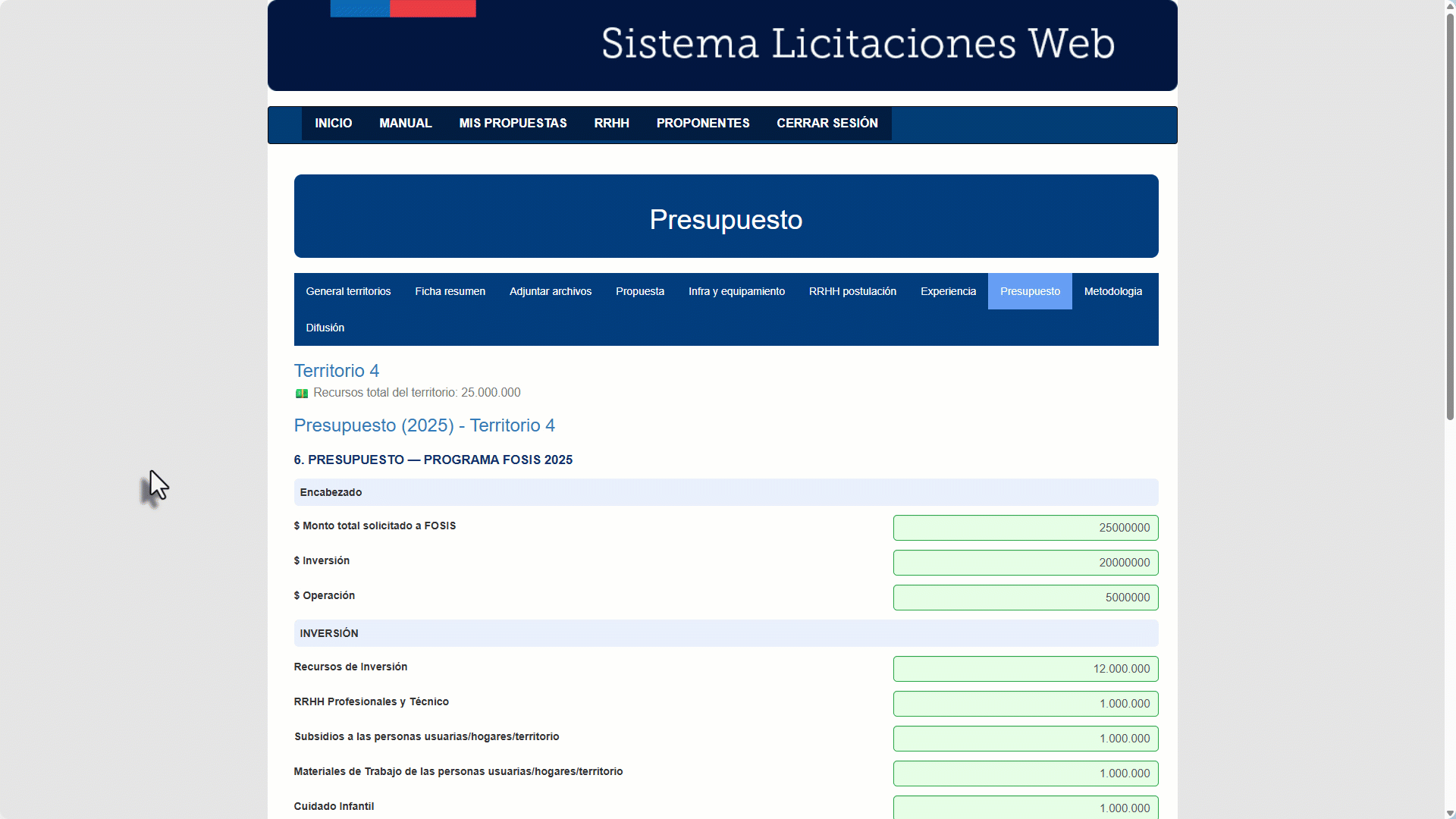The height and width of the screenshot is (819, 1456).
Task: Click the Territorio 4 heading
Action: click(336, 371)
